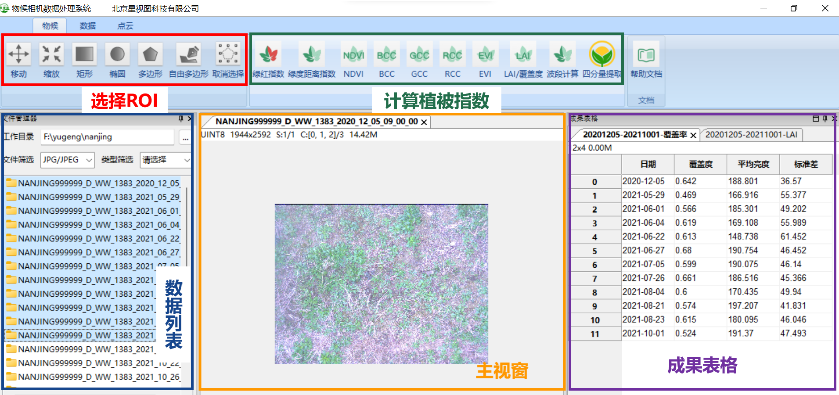Click the grass photo in main viewer
The image size is (839, 395).
coord(381,284)
